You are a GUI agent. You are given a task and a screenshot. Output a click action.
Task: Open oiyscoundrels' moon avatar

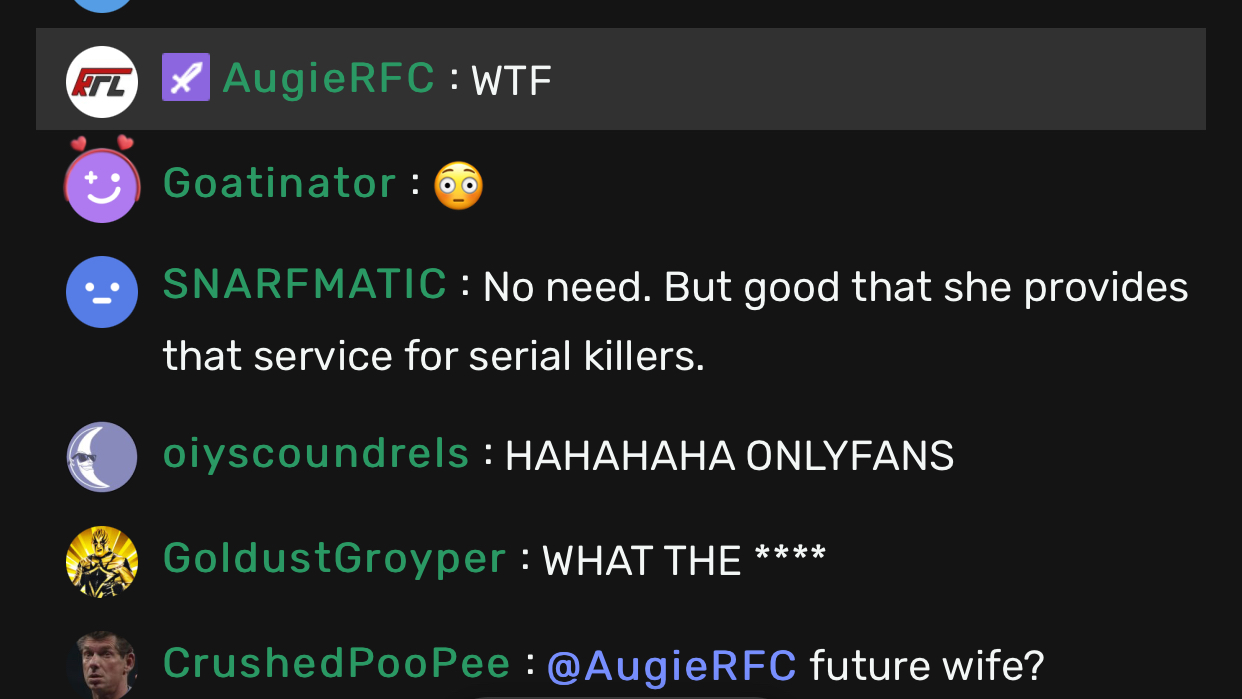[x=101, y=457]
